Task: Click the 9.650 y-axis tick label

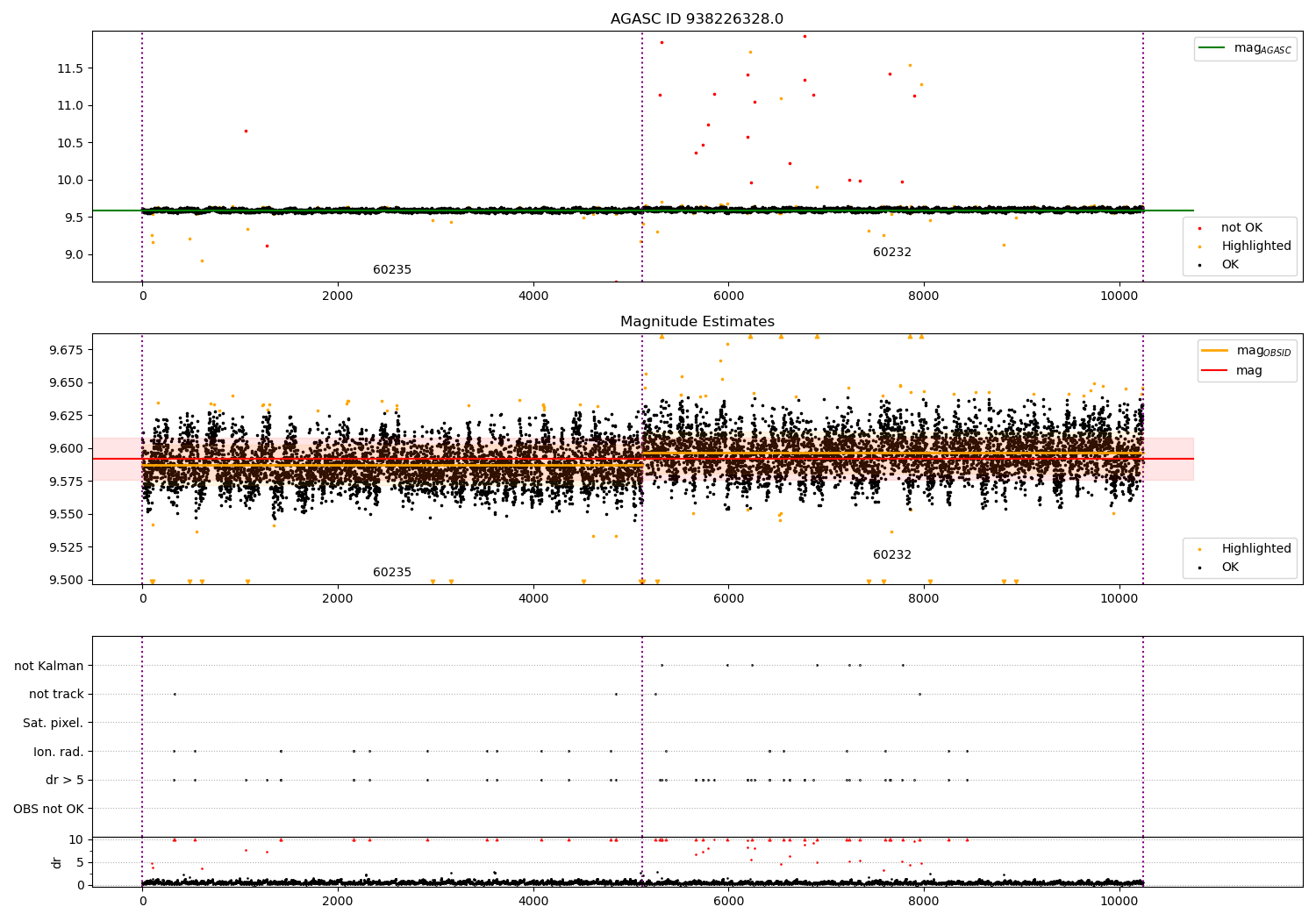Action: [x=67, y=382]
